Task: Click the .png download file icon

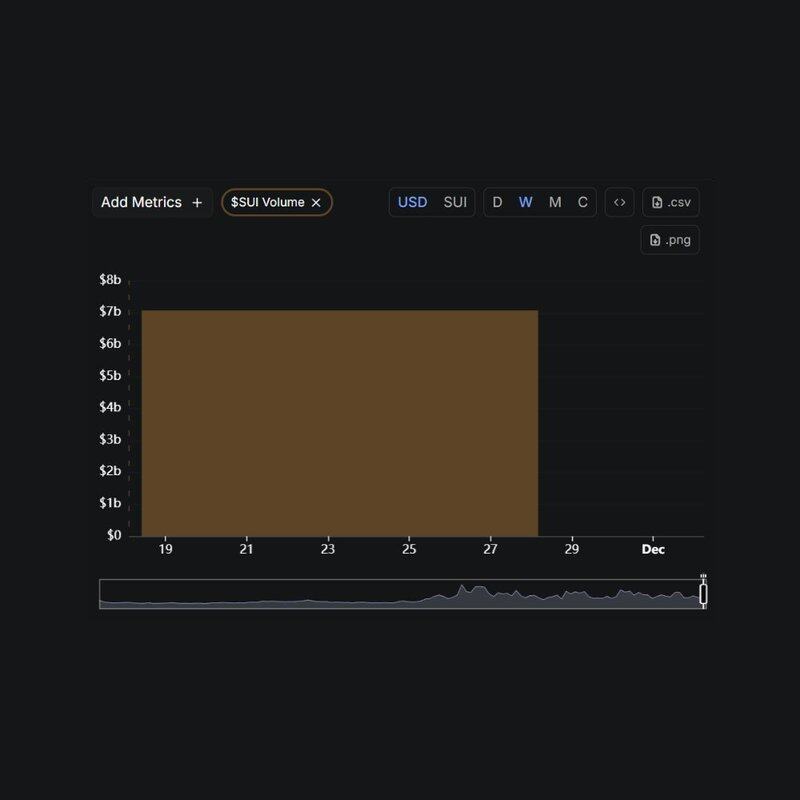Action: pos(655,240)
